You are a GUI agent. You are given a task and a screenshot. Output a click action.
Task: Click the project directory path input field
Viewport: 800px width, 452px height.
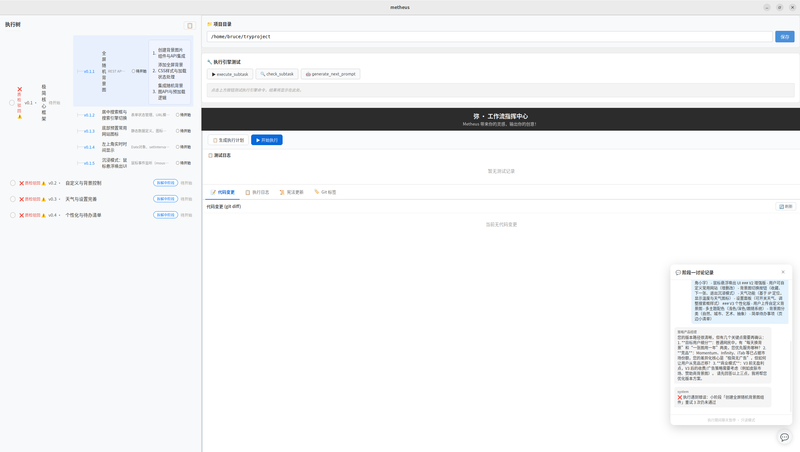[490, 37]
